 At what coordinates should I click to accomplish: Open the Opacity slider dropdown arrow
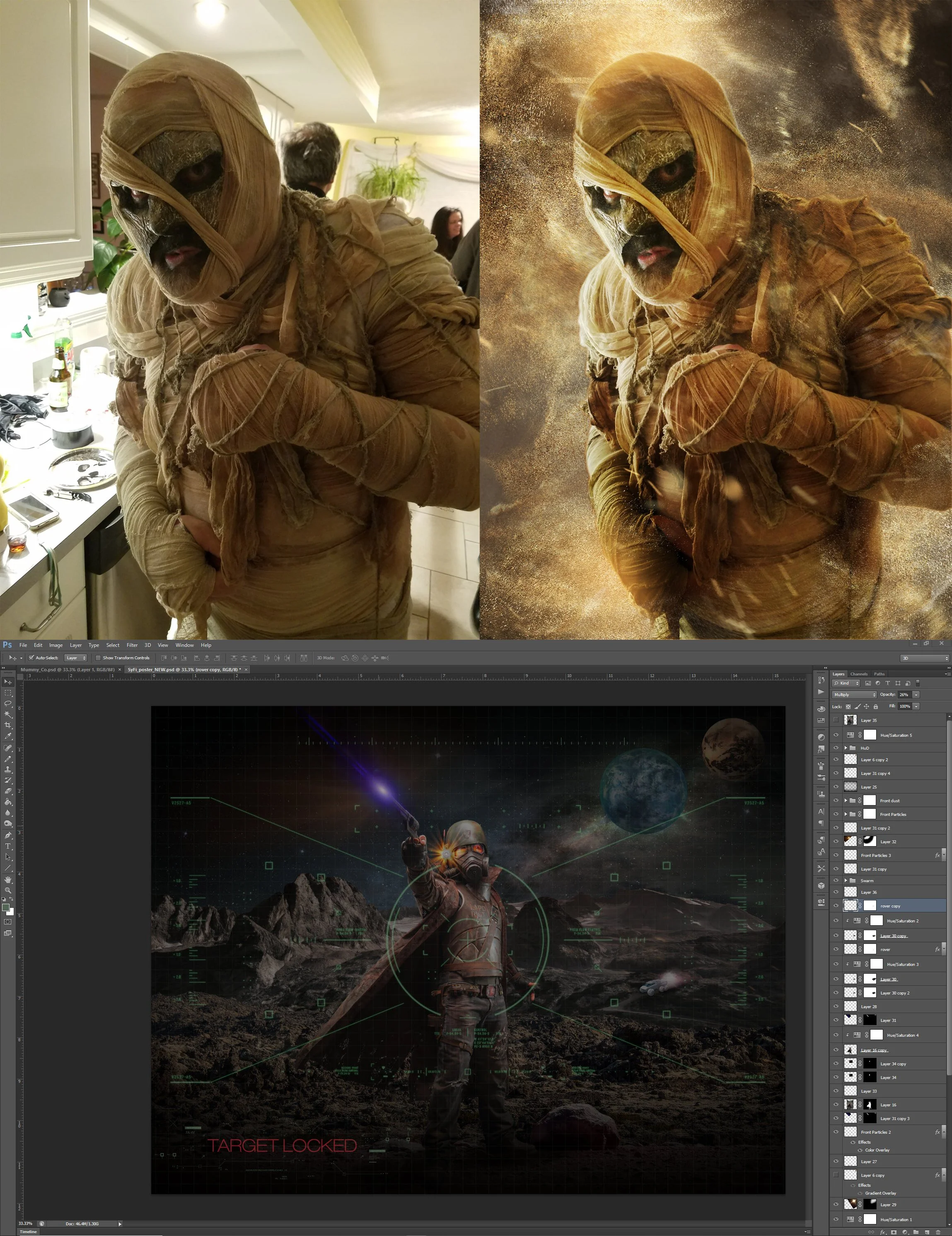point(916,694)
